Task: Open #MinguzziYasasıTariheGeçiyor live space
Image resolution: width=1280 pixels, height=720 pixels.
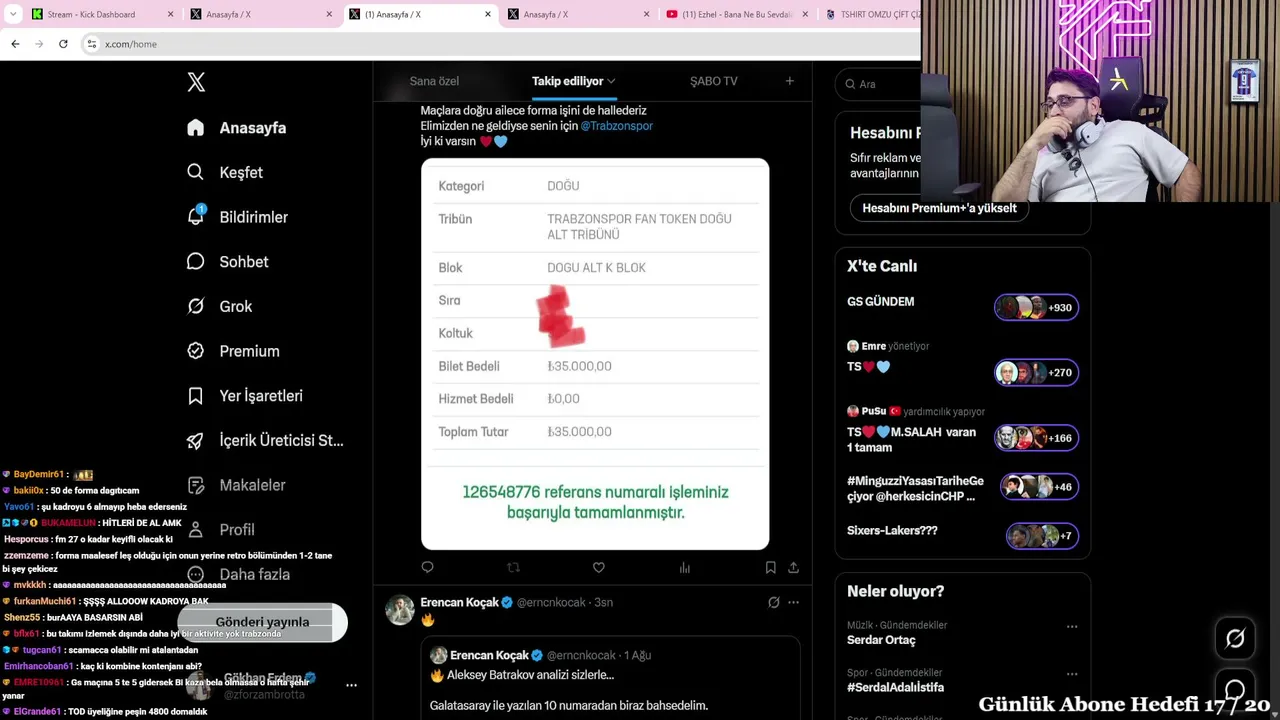Action: click(962, 487)
